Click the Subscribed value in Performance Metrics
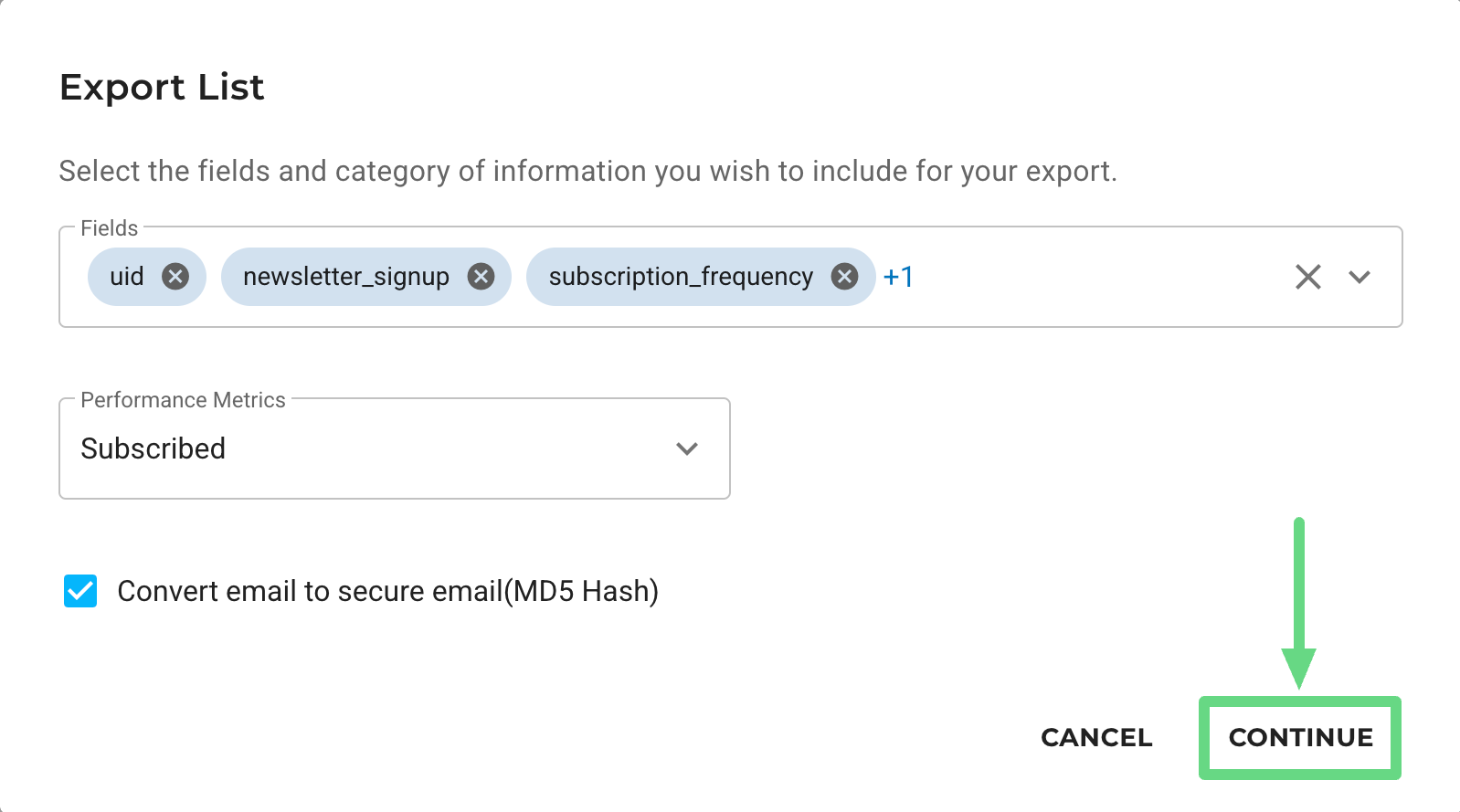 pyautogui.click(x=153, y=448)
